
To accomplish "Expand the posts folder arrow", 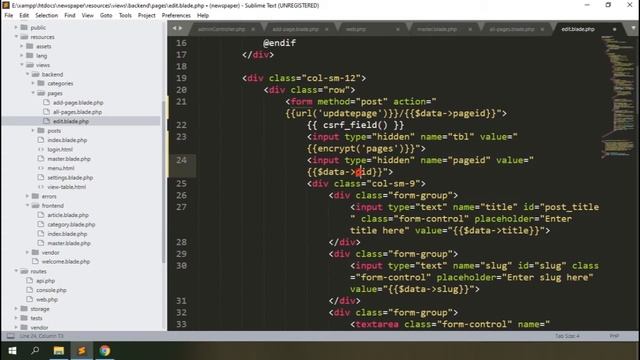I will click(x=33, y=131).
